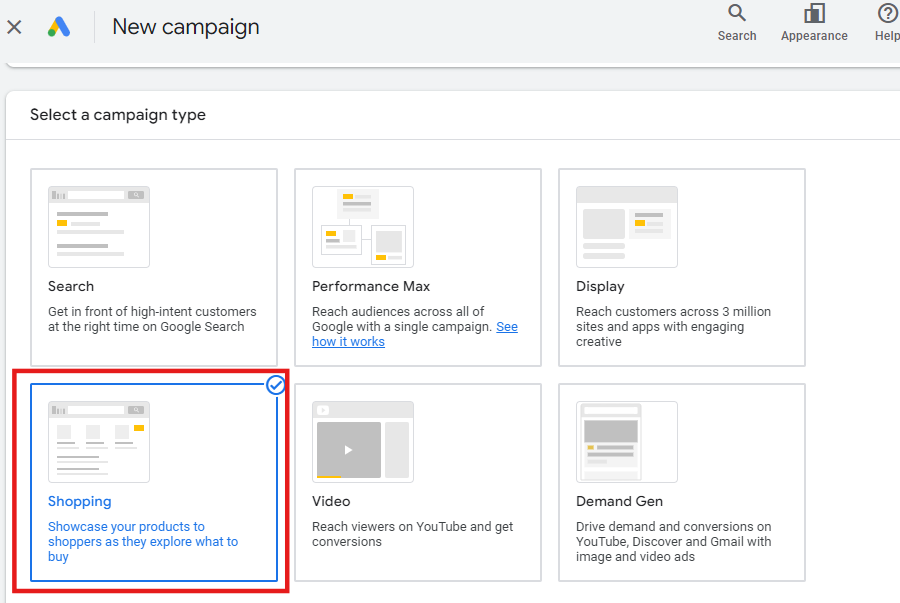Click the Performance Max campaign illustration

click(363, 227)
